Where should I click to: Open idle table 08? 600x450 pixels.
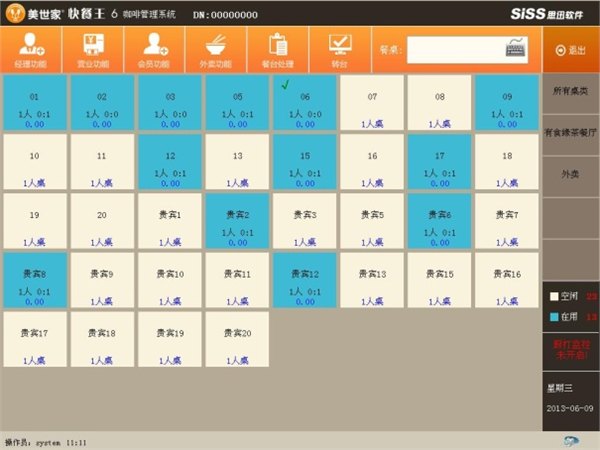[439, 103]
